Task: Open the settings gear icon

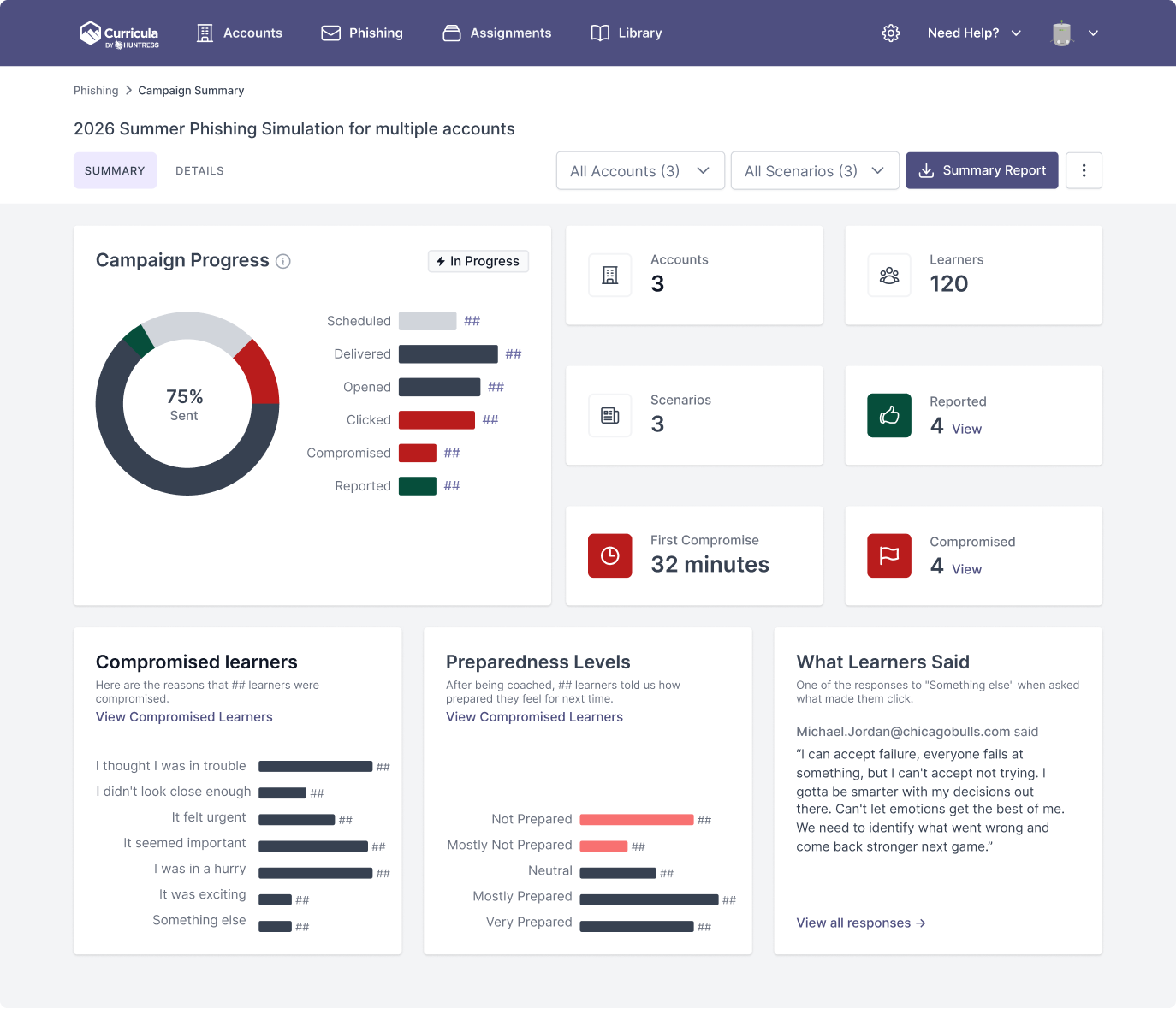Action: tap(891, 33)
